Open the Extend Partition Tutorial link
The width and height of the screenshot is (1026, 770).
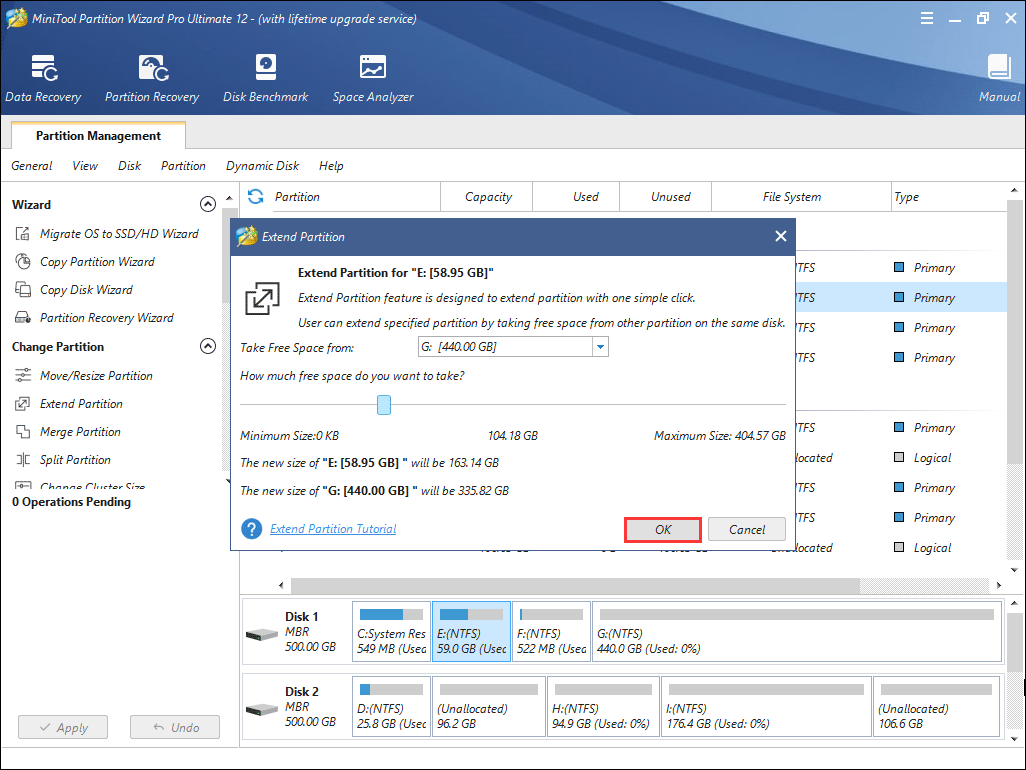coord(333,529)
